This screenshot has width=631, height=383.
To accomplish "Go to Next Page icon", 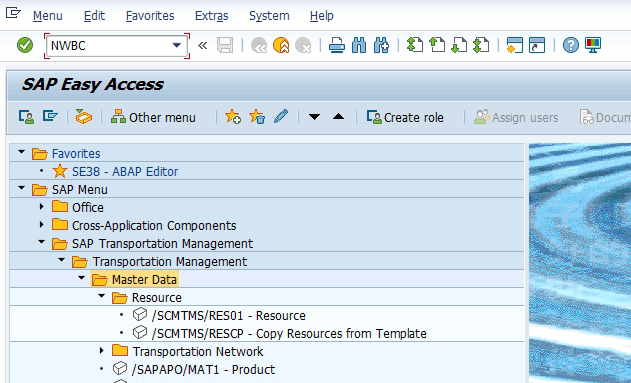I will point(459,45).
